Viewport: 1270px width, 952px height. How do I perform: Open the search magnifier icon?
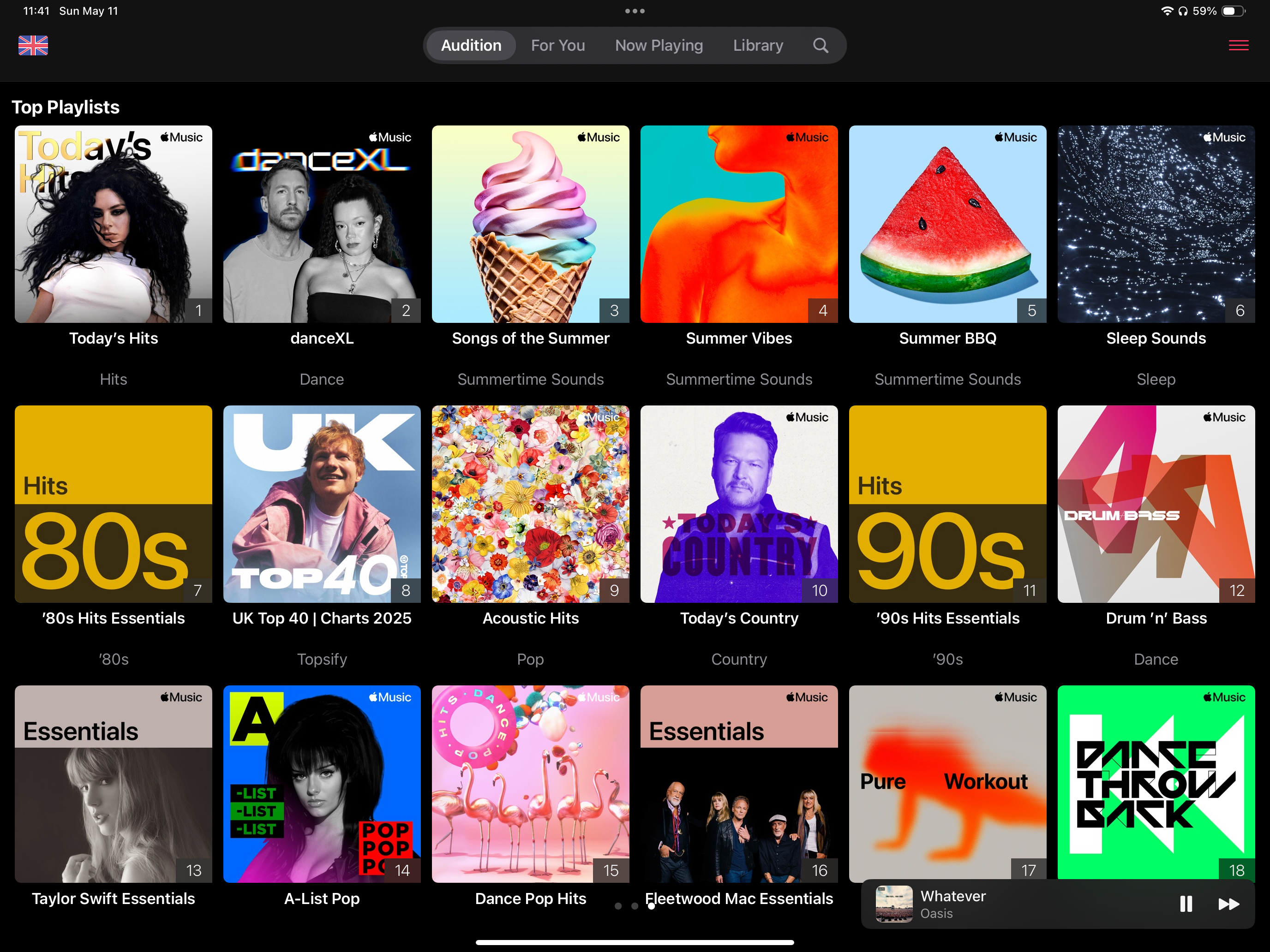pyautogui.click(x=821, y=45)
